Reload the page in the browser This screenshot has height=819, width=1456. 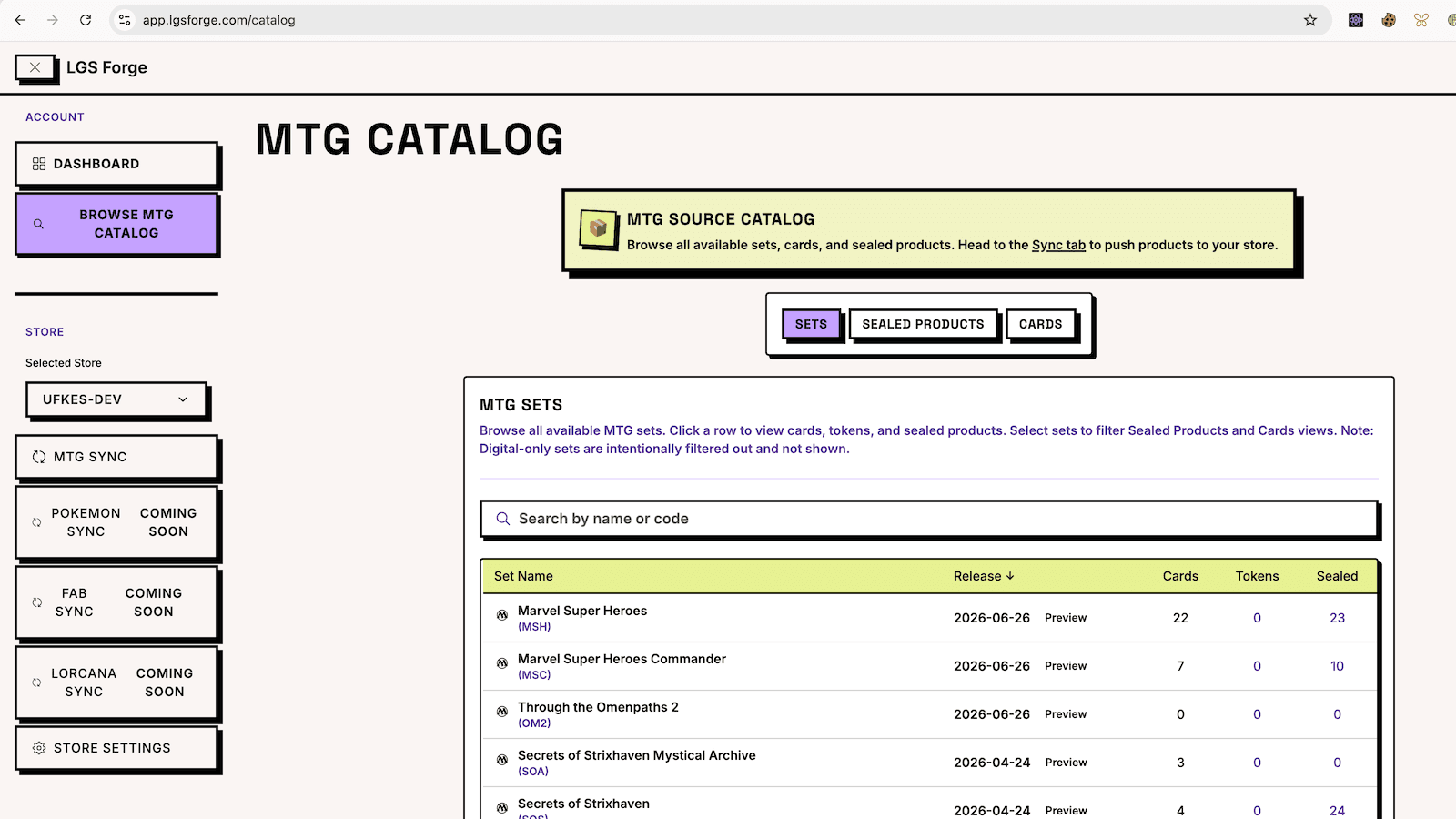coord(86,20)
